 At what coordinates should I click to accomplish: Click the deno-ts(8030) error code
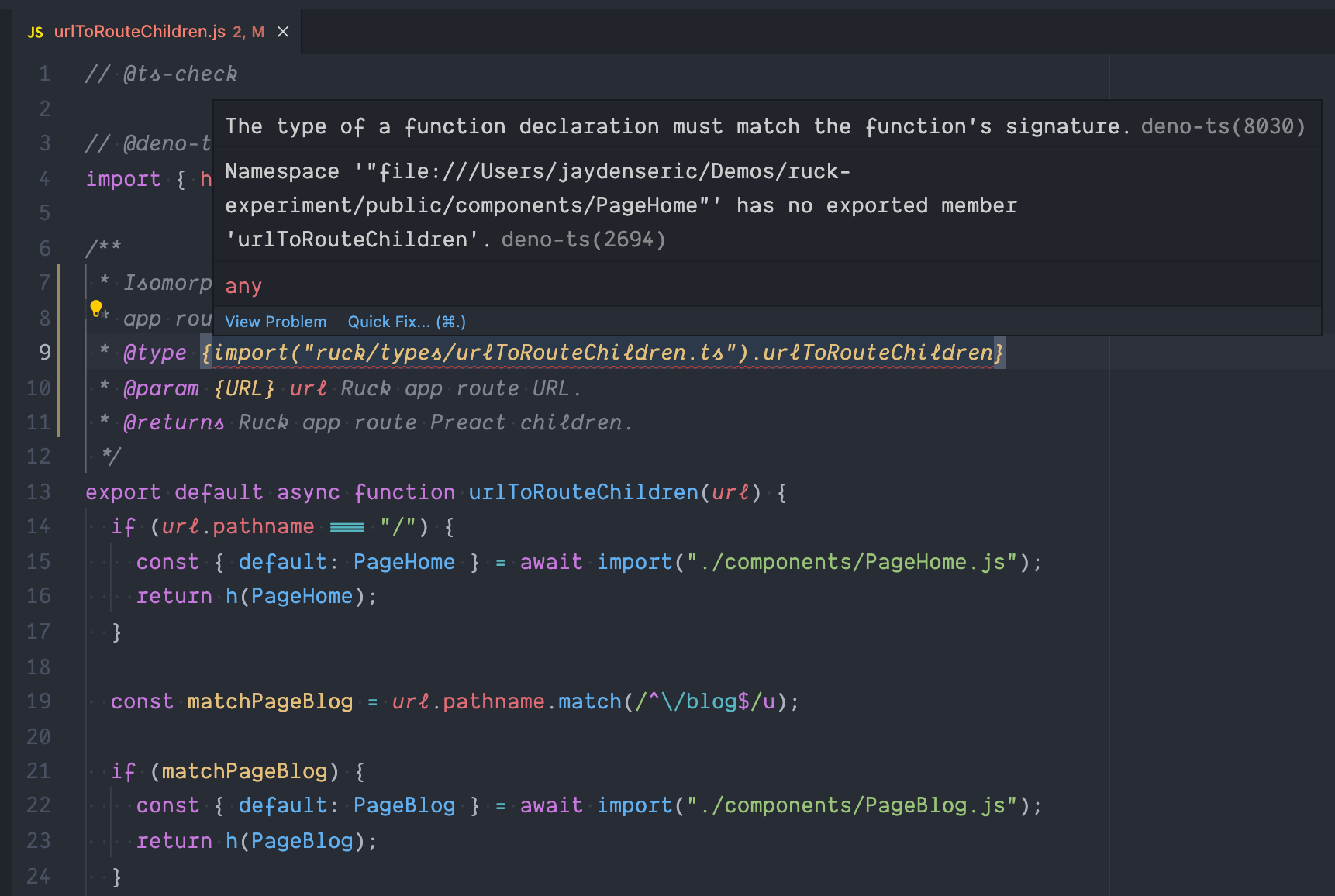pyautogui.click(x=1223, y=126)
